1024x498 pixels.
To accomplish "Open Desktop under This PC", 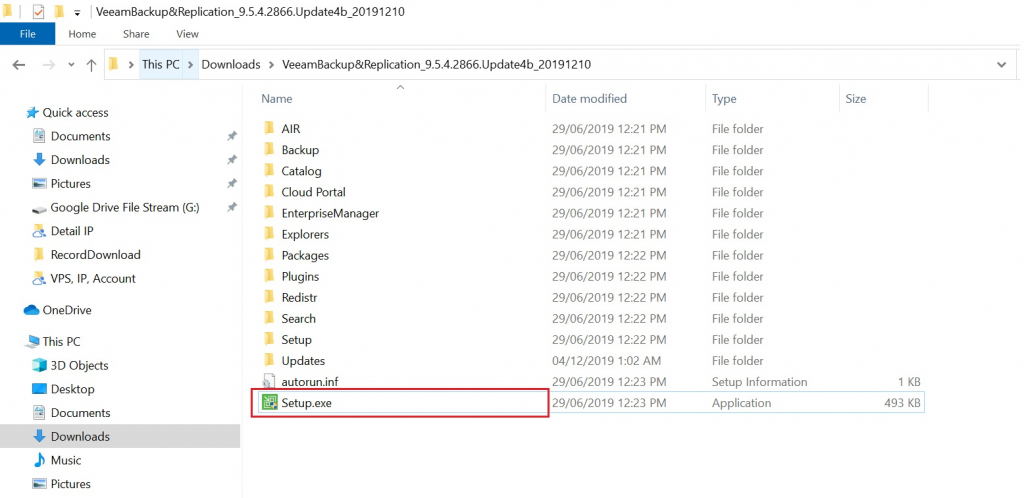I will point(72,389).
